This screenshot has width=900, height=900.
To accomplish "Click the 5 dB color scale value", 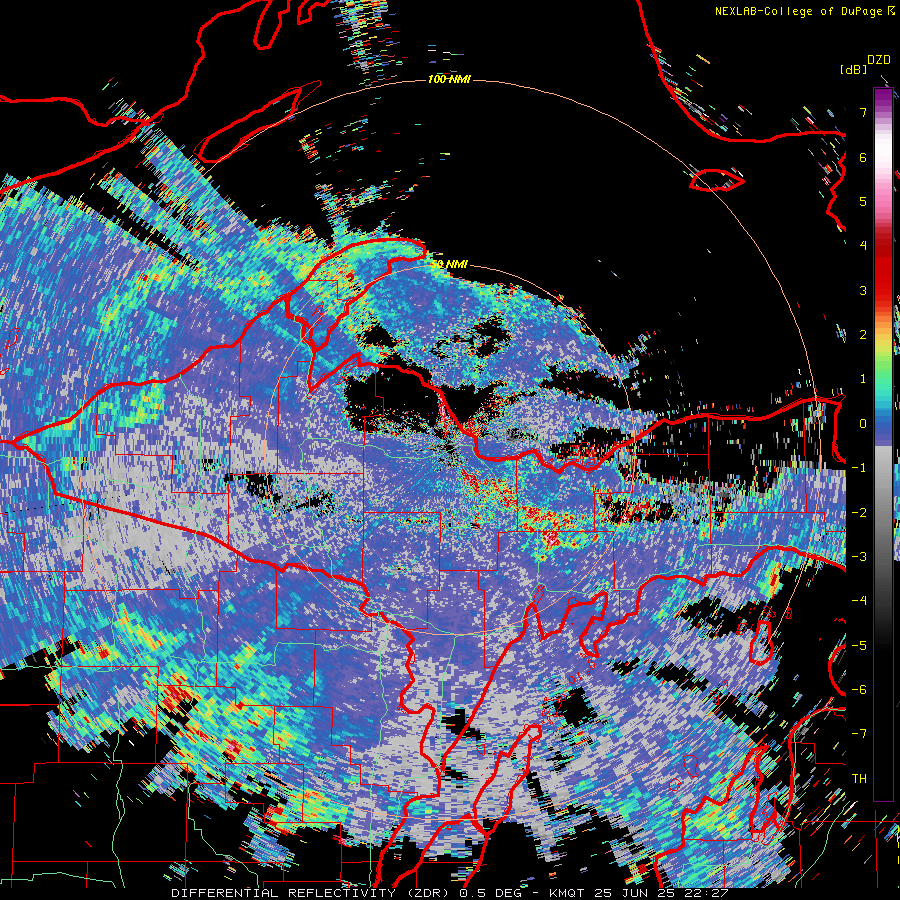I will tap(863, 201).
